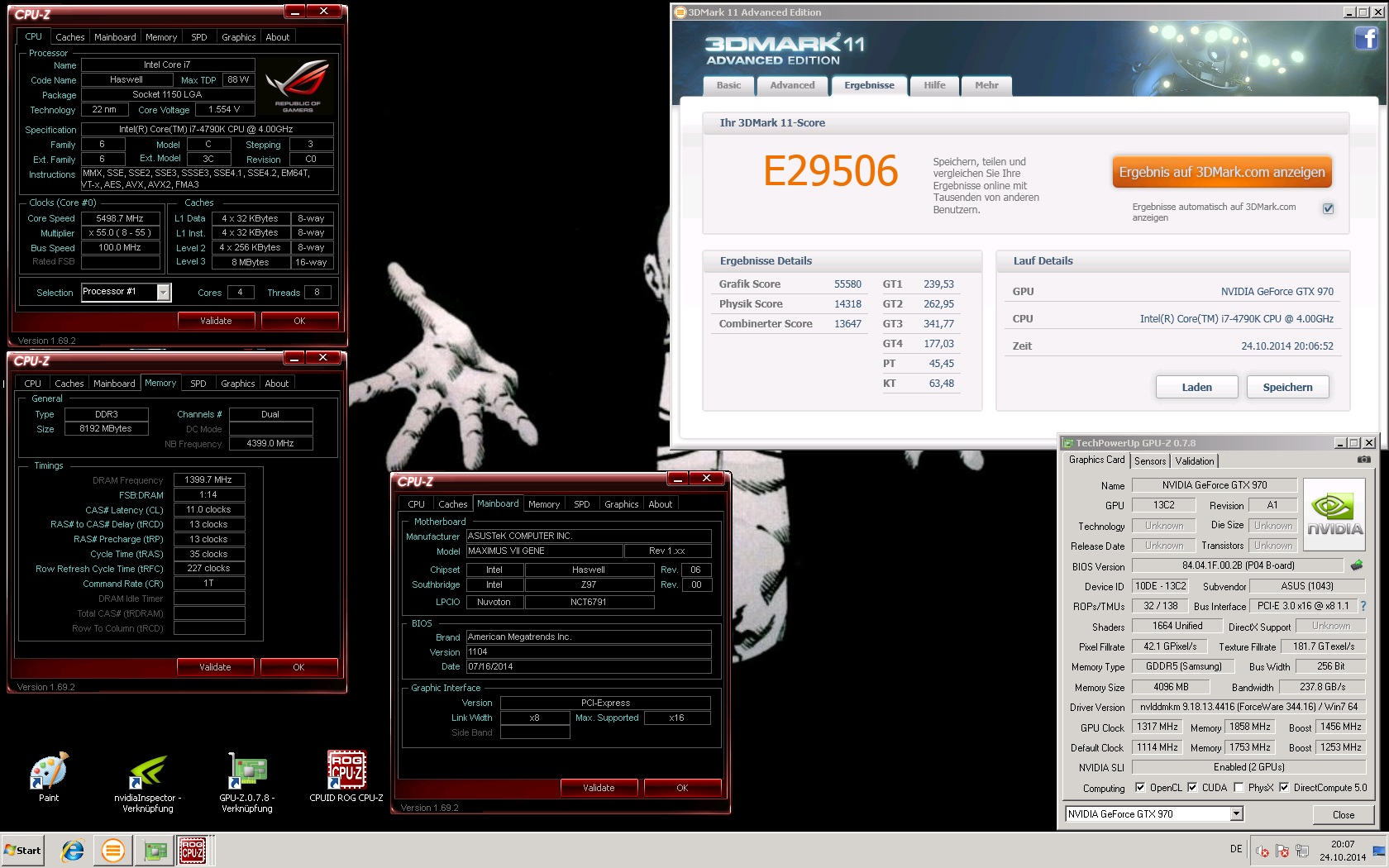Open the GPU-Z.0.7.8 desktop shortcut
Viewport: 1389px width, 868px height.
coord(247,783)
